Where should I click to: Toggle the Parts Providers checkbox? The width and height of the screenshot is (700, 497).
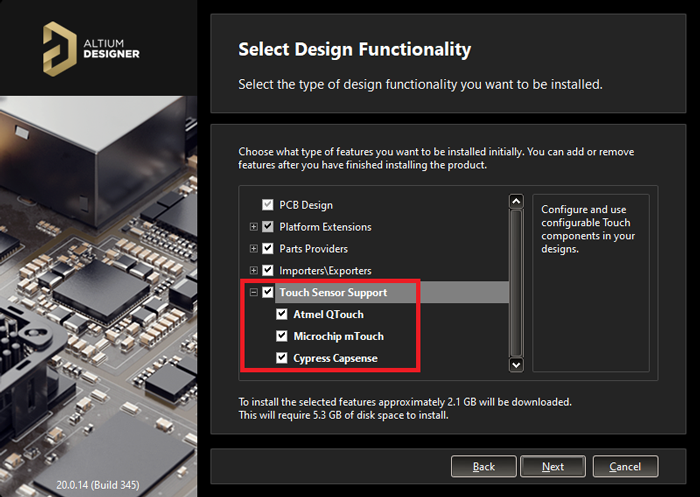(268, 249)
